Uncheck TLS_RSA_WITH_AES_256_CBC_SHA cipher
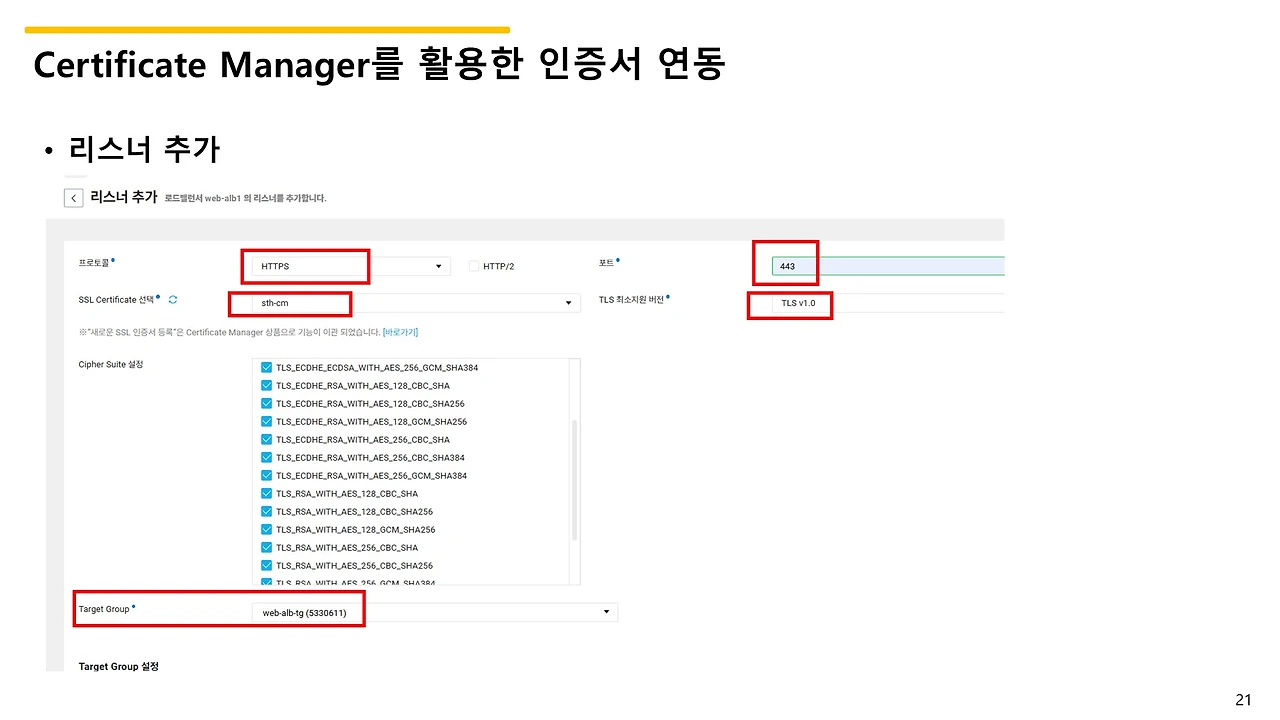The image size is (1280, 720). point(266,548)
